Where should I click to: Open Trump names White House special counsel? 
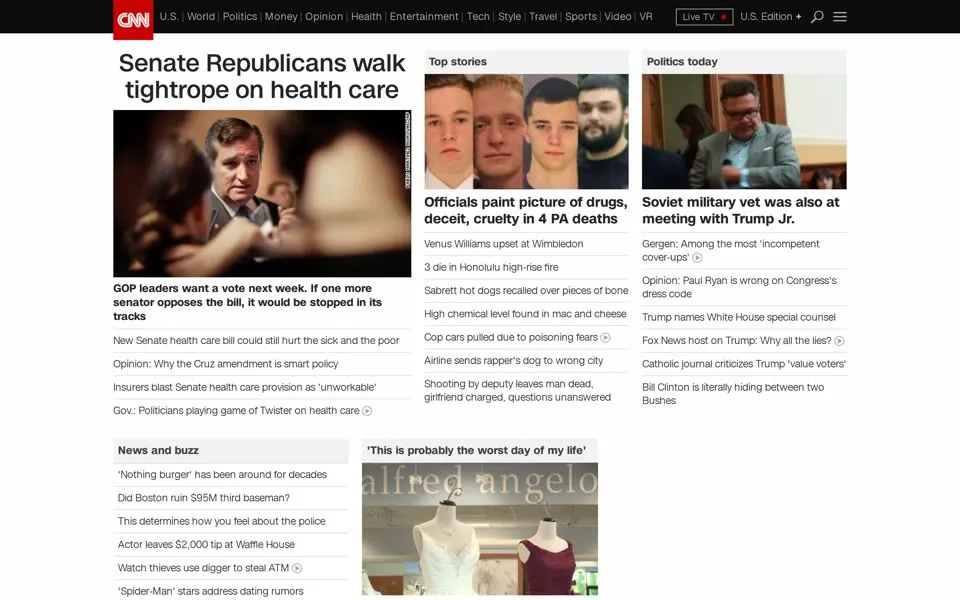(738, 317)
